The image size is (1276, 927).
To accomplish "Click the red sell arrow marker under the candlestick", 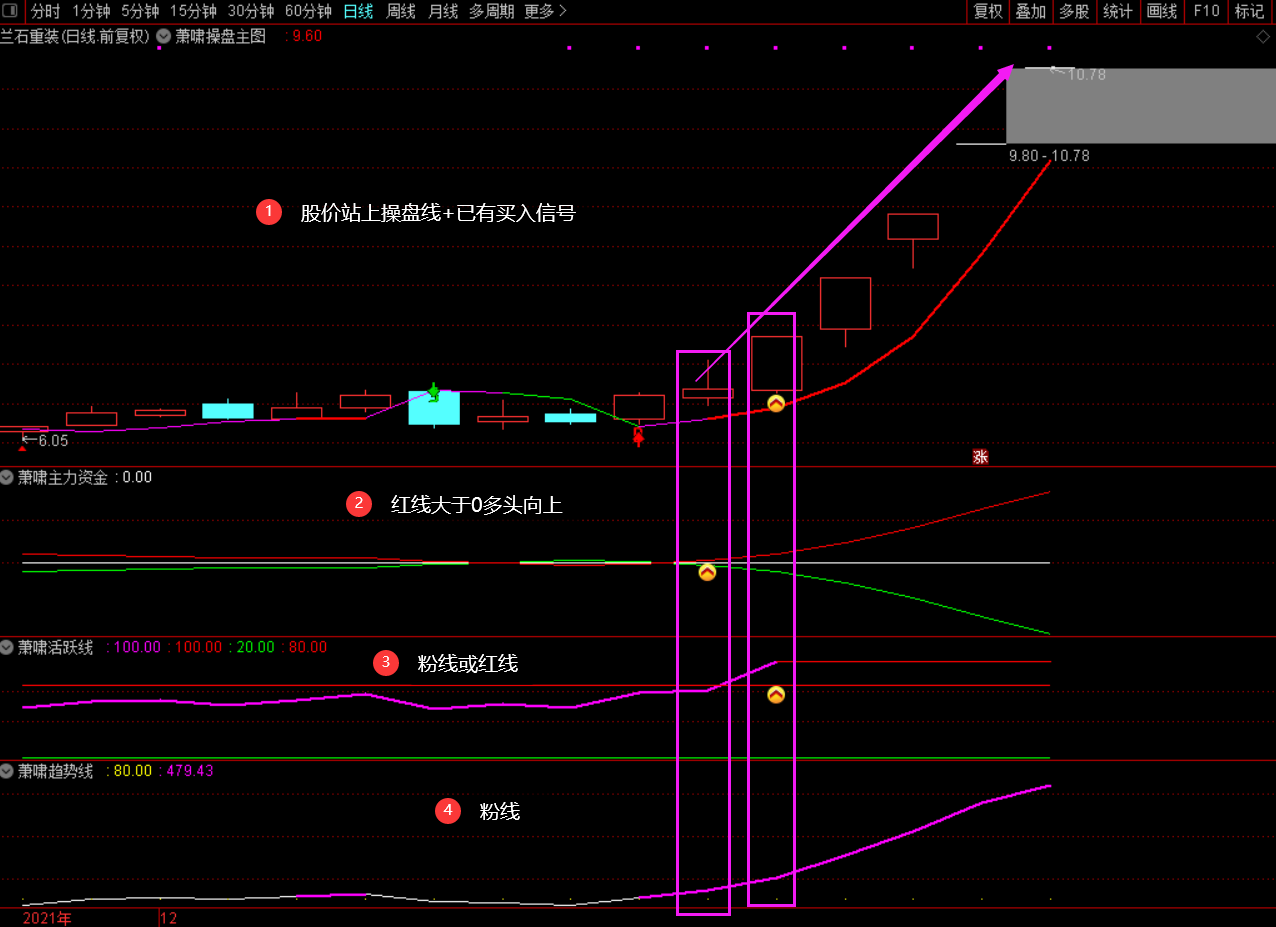I will coord(638,437).
